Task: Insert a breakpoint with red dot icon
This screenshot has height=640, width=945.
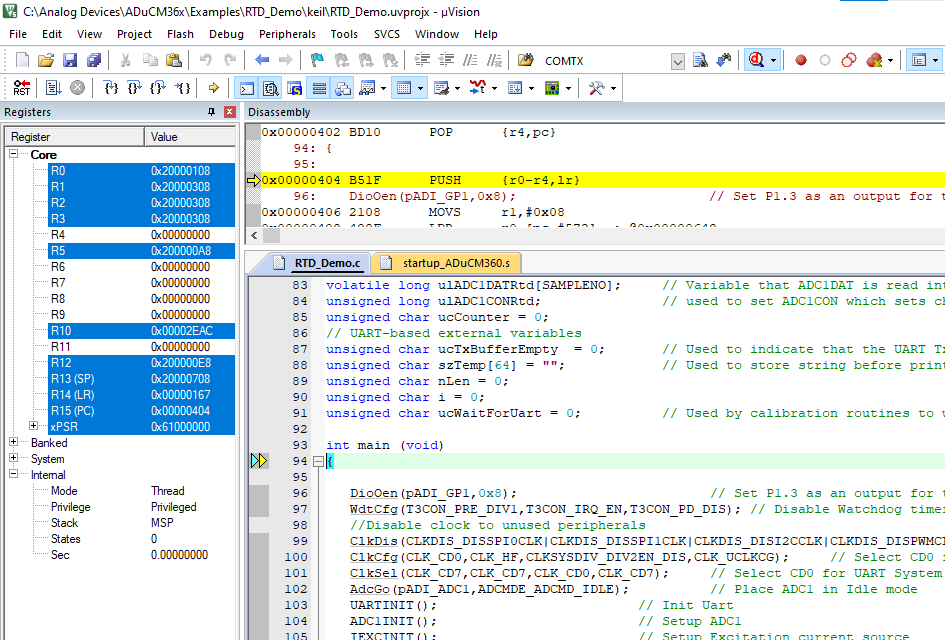Action: (800, 60)
